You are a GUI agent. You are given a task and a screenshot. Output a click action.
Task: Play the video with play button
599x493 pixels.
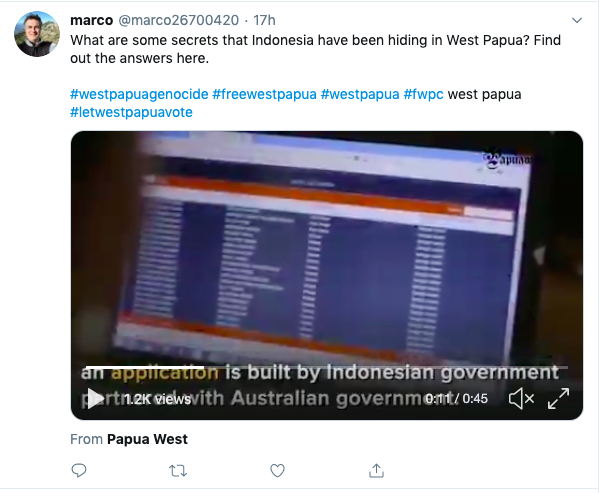(96, 398)
